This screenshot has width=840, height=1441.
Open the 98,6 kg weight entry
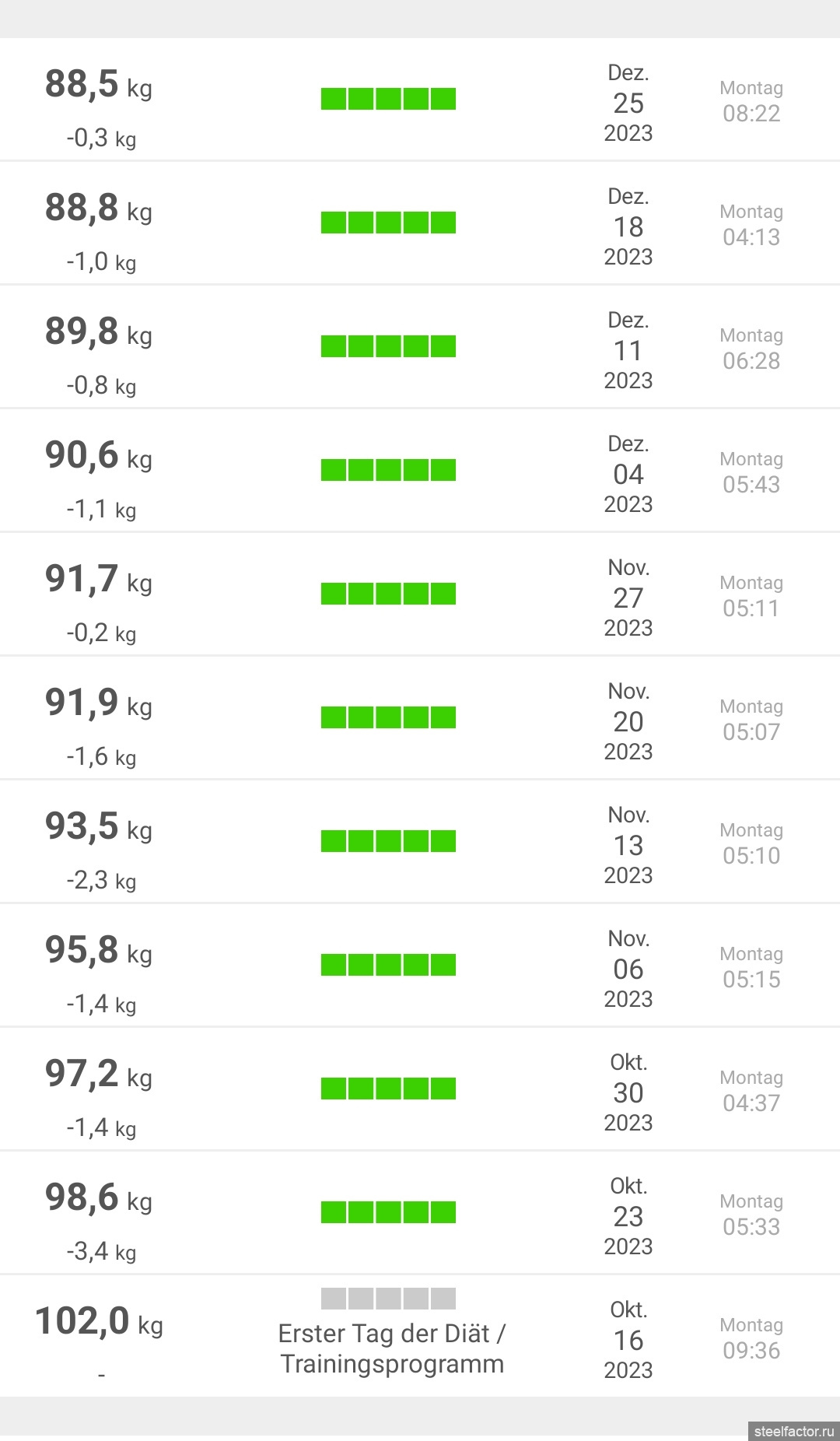pos(98,1198)
